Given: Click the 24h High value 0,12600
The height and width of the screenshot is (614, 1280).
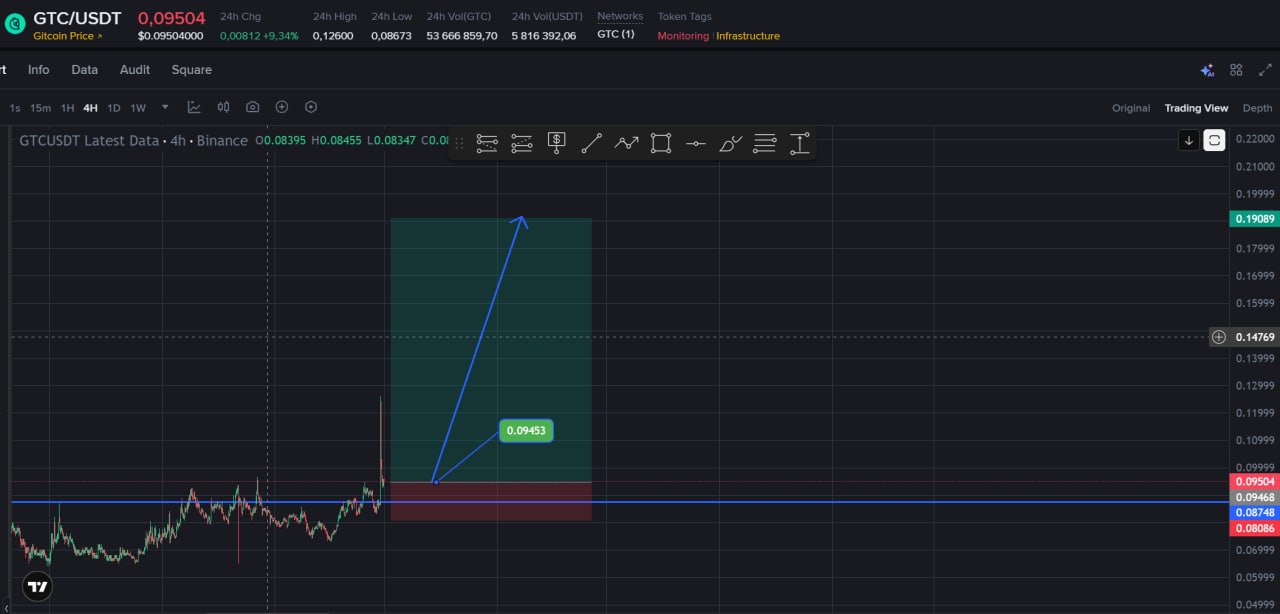Looking at the screenshot, I should [x=333, y=35].
